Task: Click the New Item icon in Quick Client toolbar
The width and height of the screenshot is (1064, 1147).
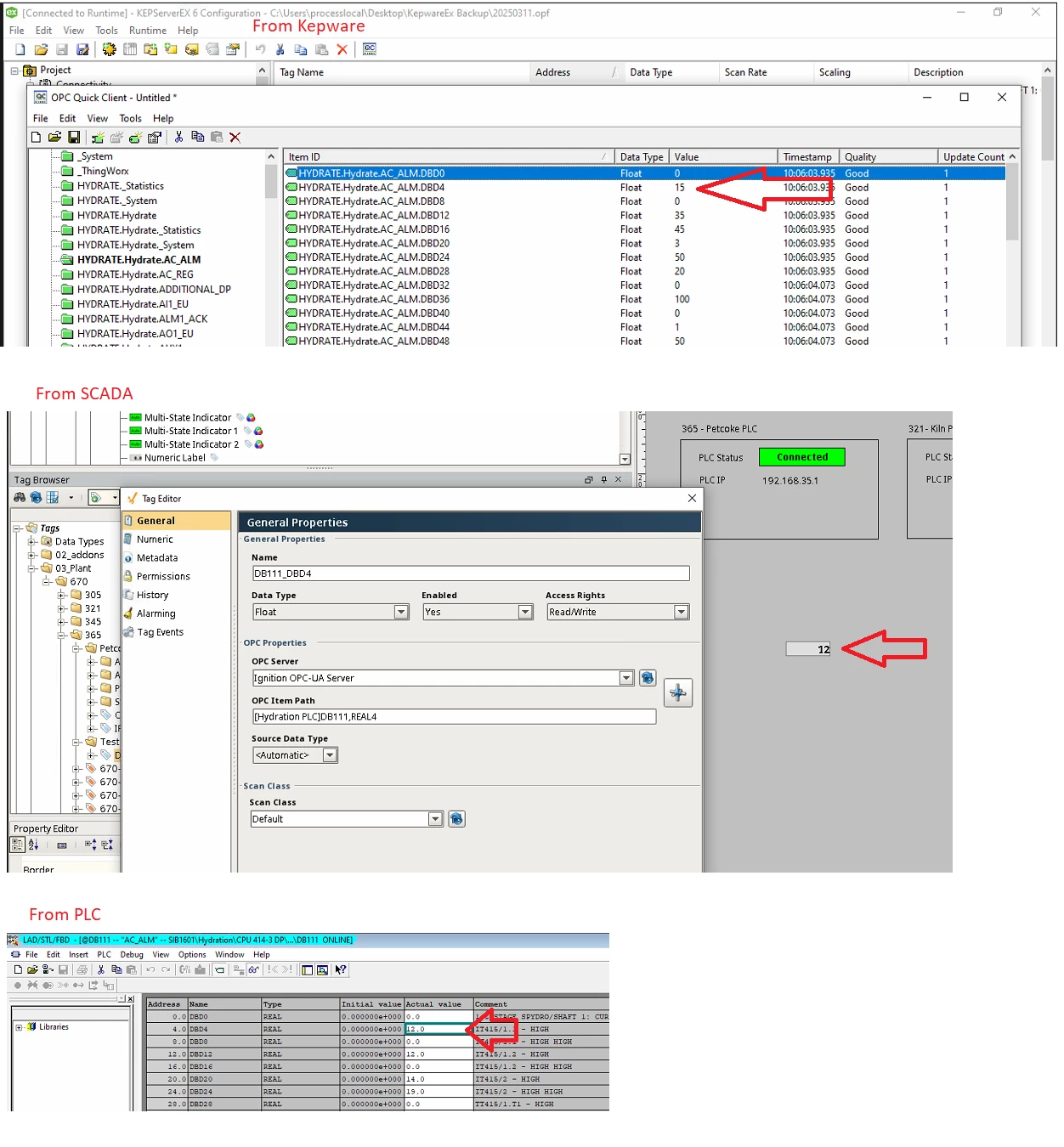Action: tap(135, 137)
